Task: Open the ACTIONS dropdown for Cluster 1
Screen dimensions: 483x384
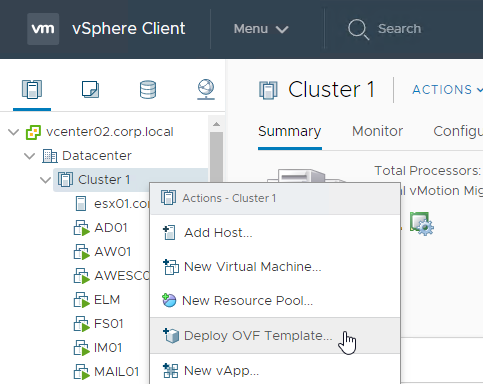Action: (x=447, y=90)
